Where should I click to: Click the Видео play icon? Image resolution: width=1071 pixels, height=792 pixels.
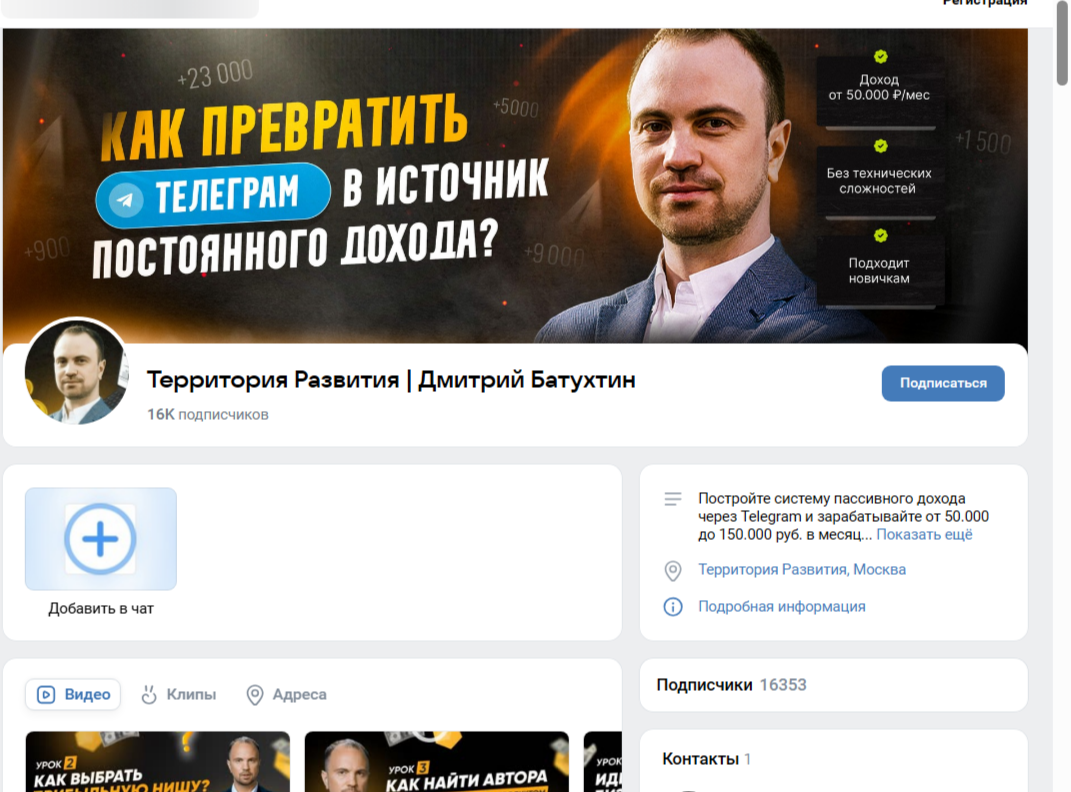click(x=46, y=694)
